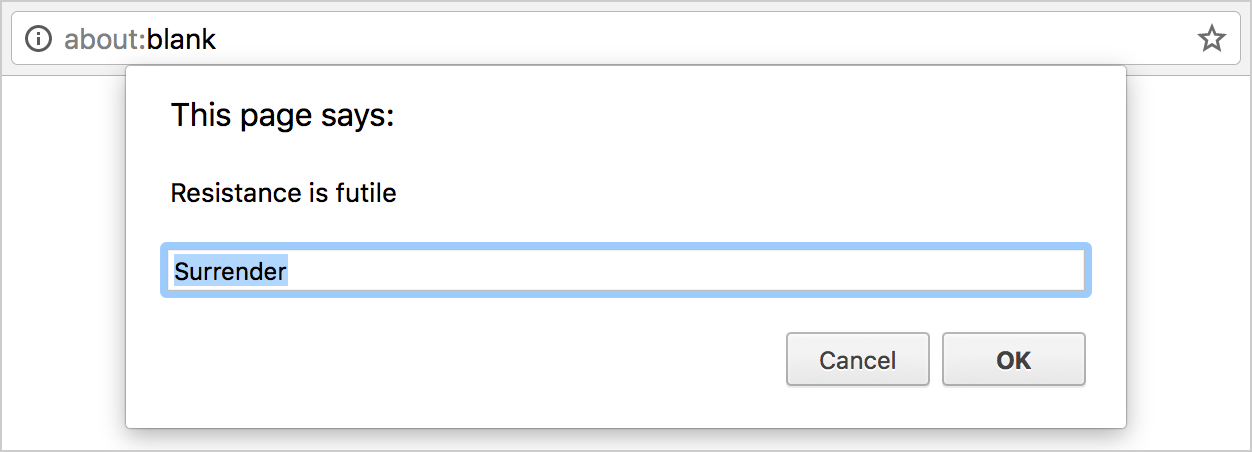1252x452 pixels.
Task: Focus the prompt text input field
Action: pyautogui.click(x=626, y=270)
